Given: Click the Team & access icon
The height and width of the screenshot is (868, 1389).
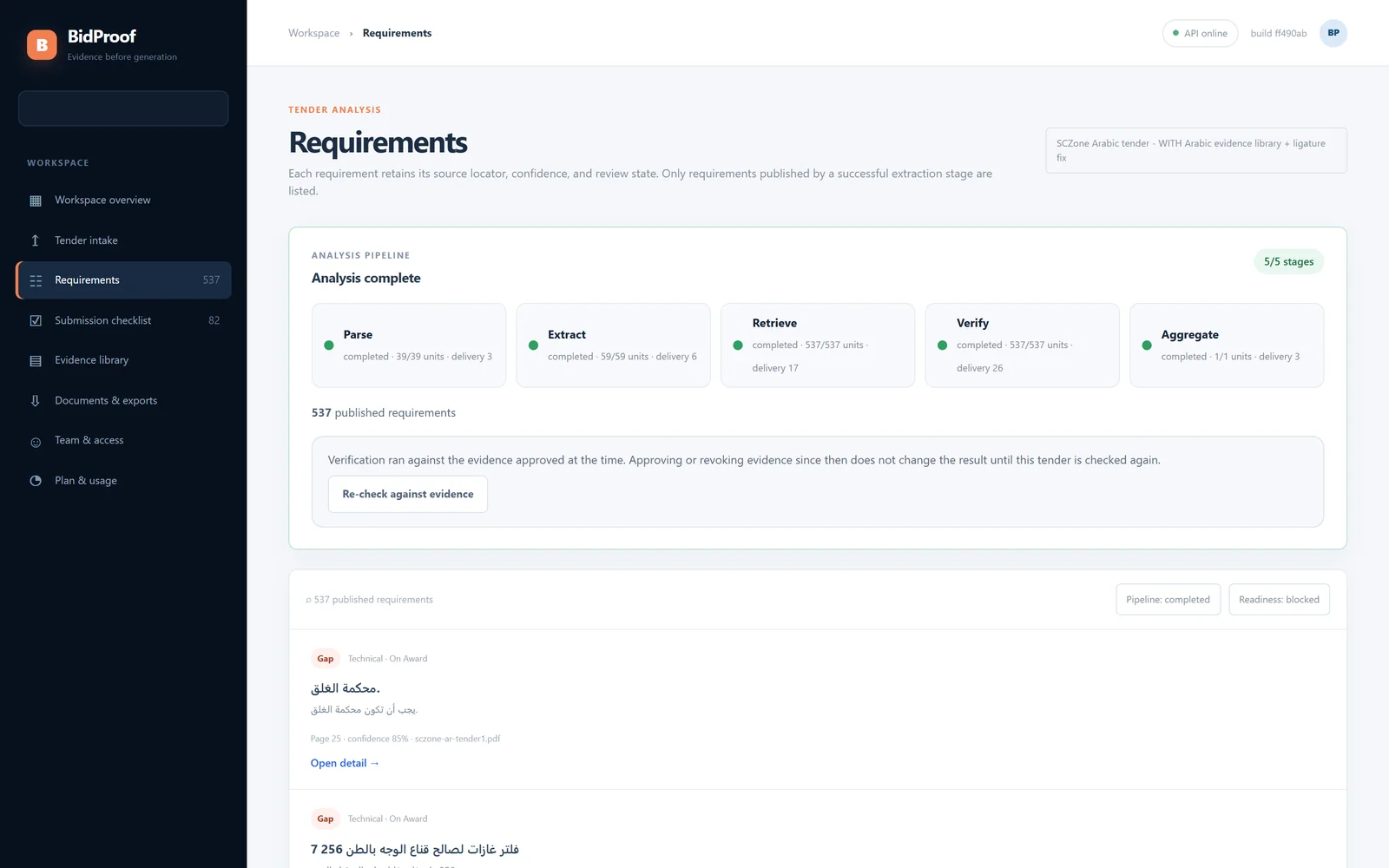Looking at the screenshot, I should coord(36,441).
